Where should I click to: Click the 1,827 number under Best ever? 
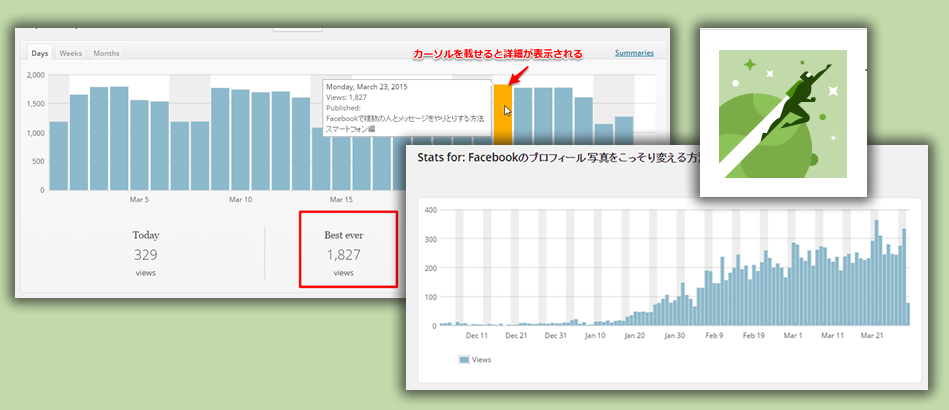(x=344, y=255)
